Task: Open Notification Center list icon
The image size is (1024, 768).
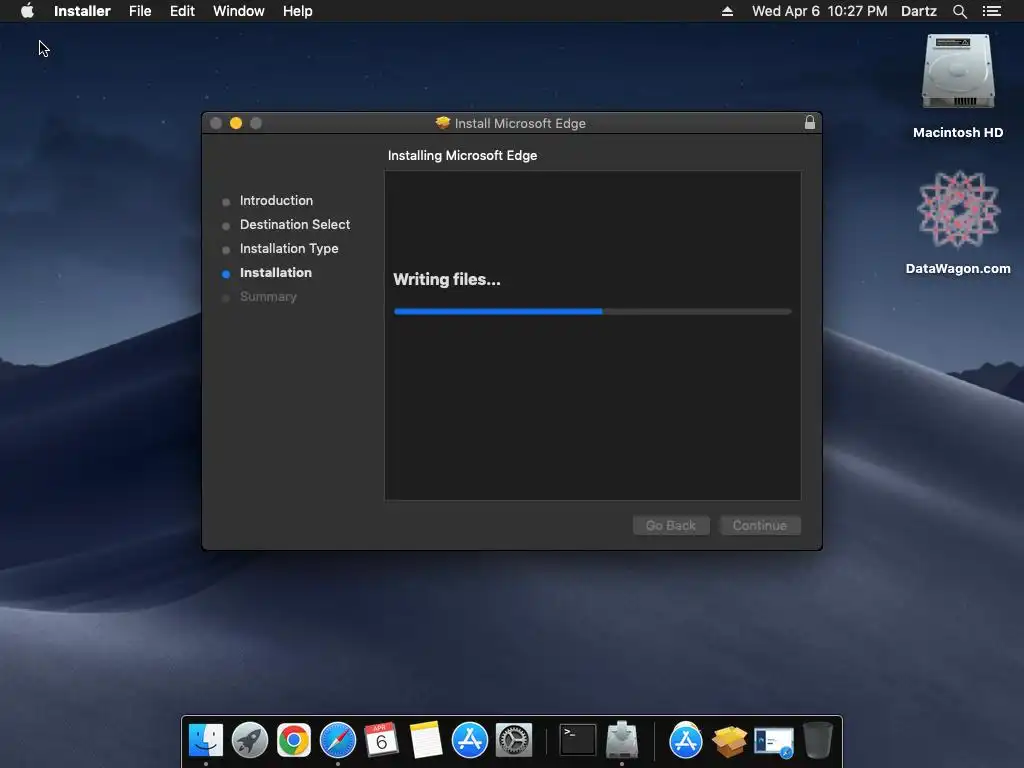Action: pyautogui.click(x=991, y=11)
